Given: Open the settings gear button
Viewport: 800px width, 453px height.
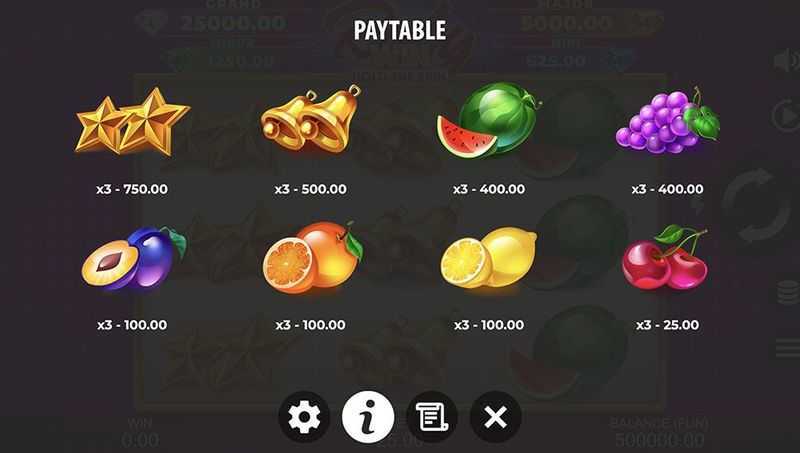Looking at the screenshot, I should coord(304,417).
